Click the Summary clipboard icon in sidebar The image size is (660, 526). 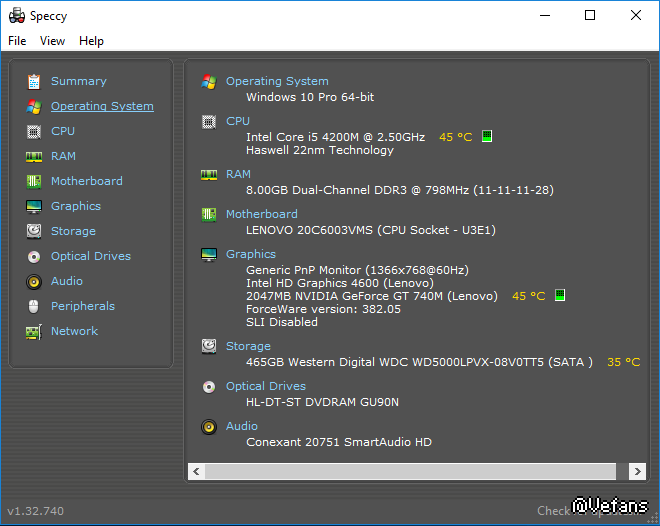coord(34,82)
